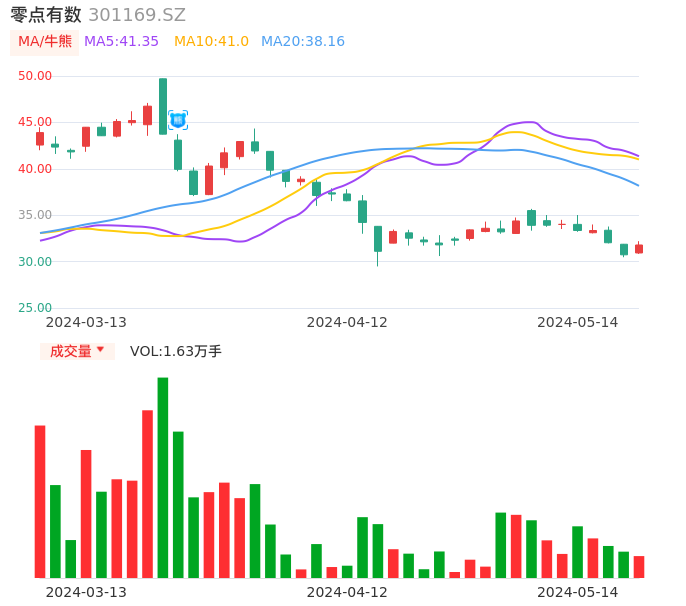This screenshot has width=686, height=606.
Task: Click the 30.00 price axis label
Action: point(36,262)
